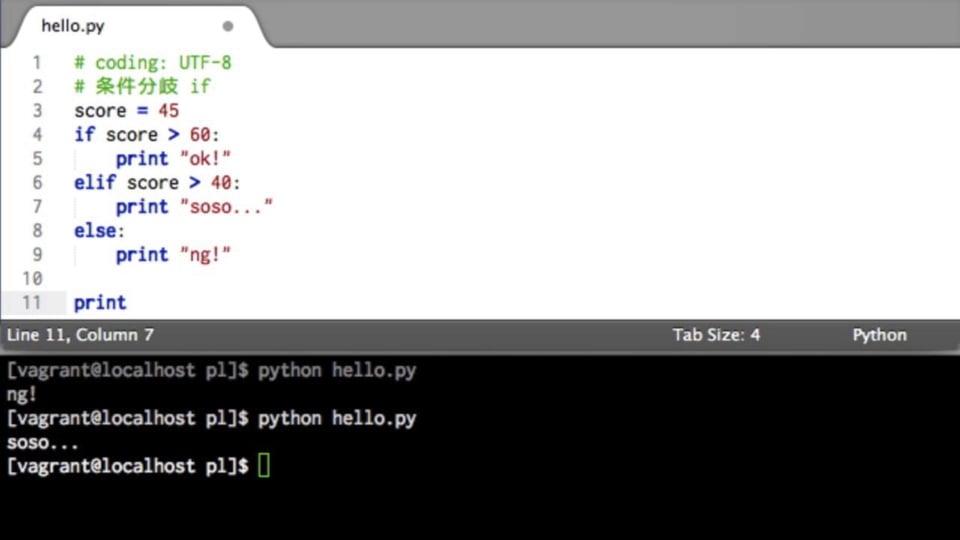The height and width of the screenshot is (540, 960).
Task: Open the Tab Size: 4 menu
Action: (x=716, y=335)
